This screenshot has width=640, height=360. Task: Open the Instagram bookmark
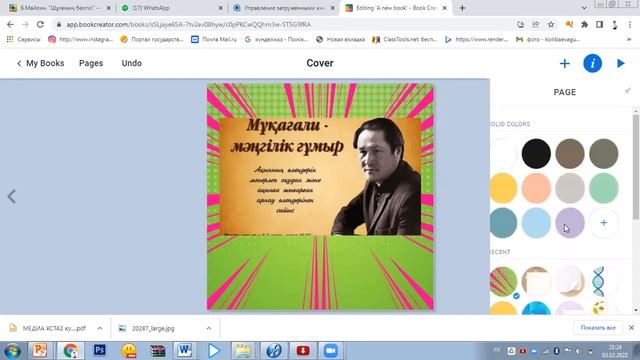pyautogui.click(x=80, y=39)
